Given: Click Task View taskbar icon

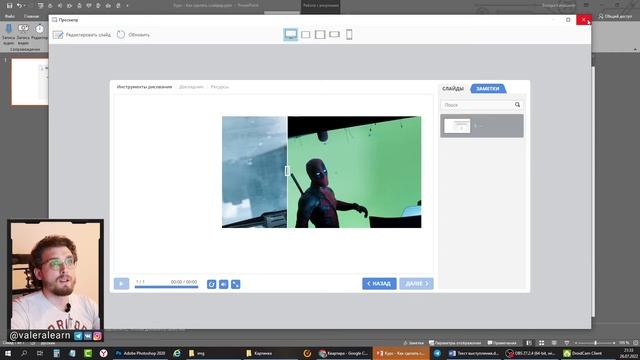Looking at the screenshot, I should click(x=40, y=353).
